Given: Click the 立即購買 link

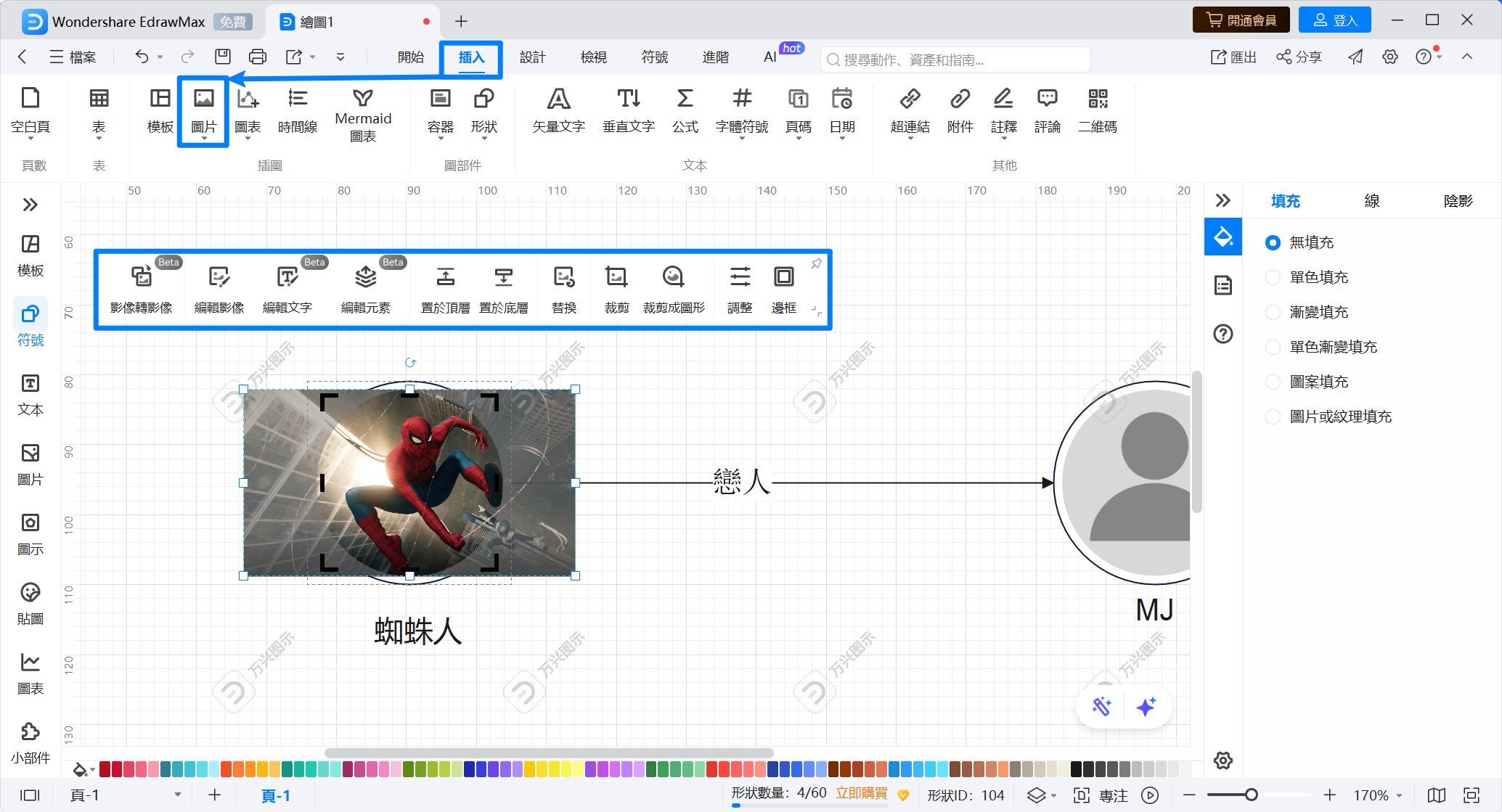Looking at the screenshot, I should click(x=861, y=793).
